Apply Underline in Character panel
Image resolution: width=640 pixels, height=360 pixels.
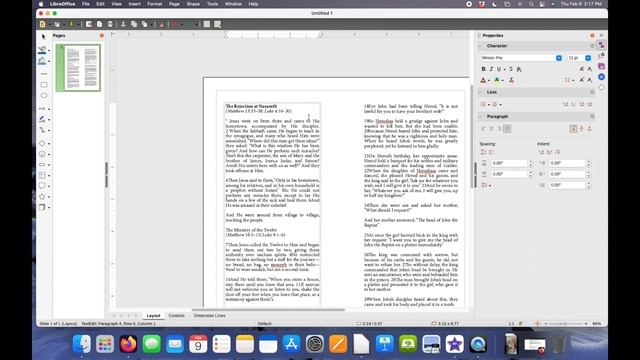(x=498, y=69)
